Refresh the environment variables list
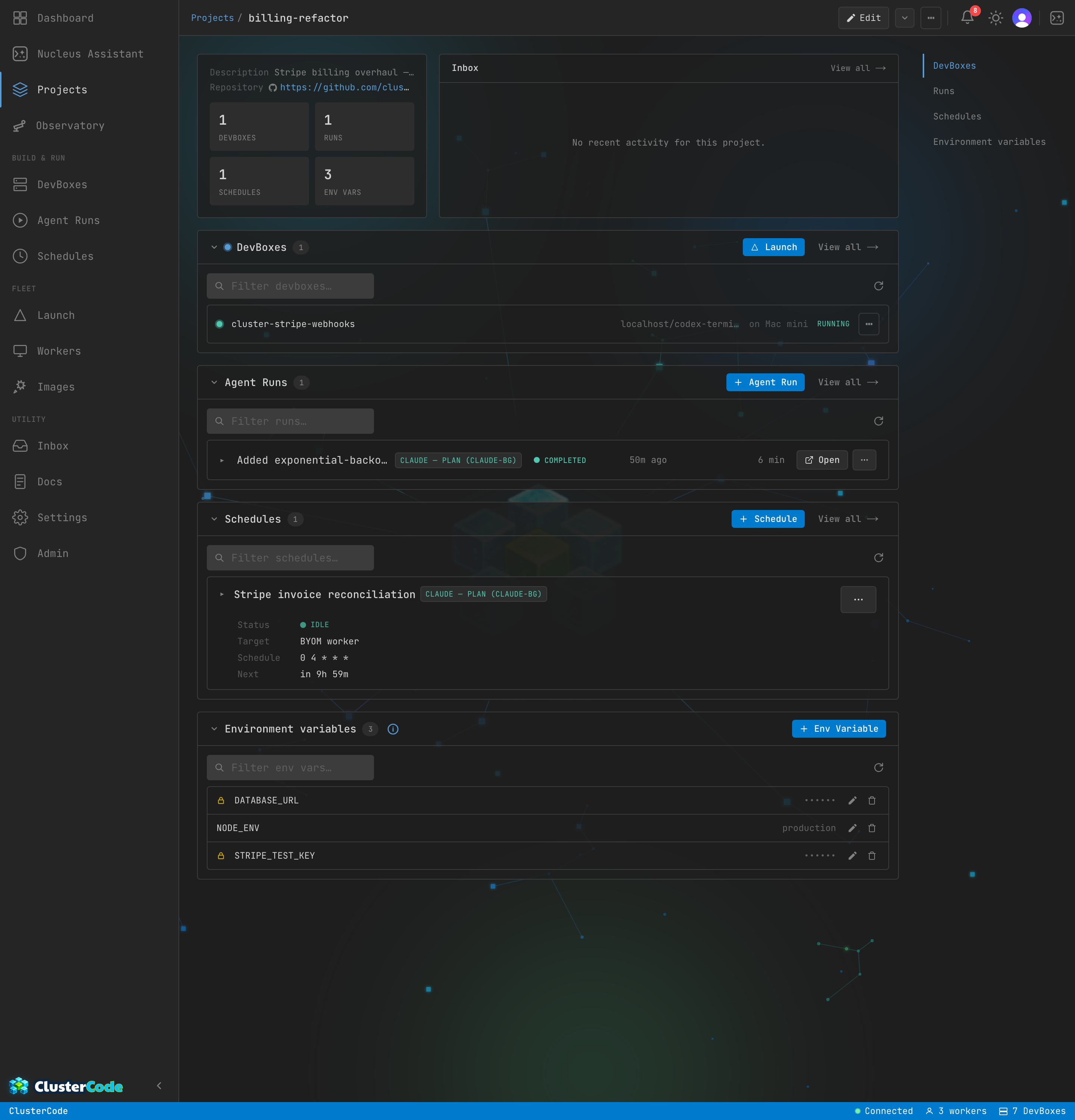This screenshot has width=1075, height=1120. pyautogui.click(x=879, y=768)
